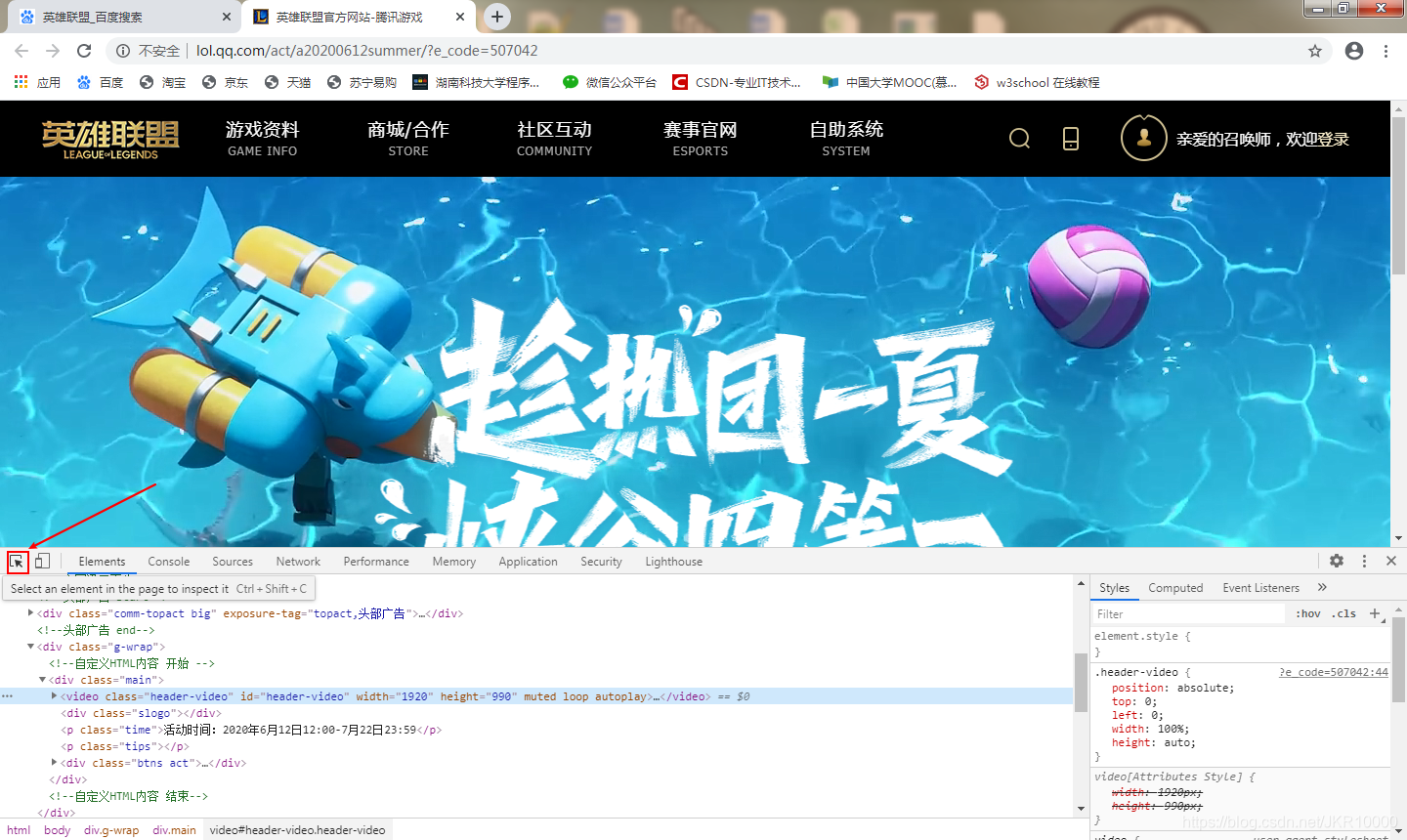Open the 百度 bookmark
The image size is (1407, 840).
(101, 82)
